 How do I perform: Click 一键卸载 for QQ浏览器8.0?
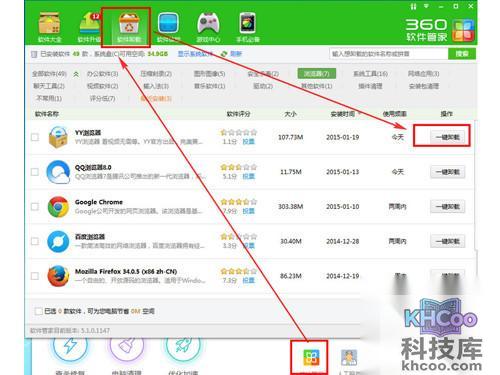pos(448,172)
